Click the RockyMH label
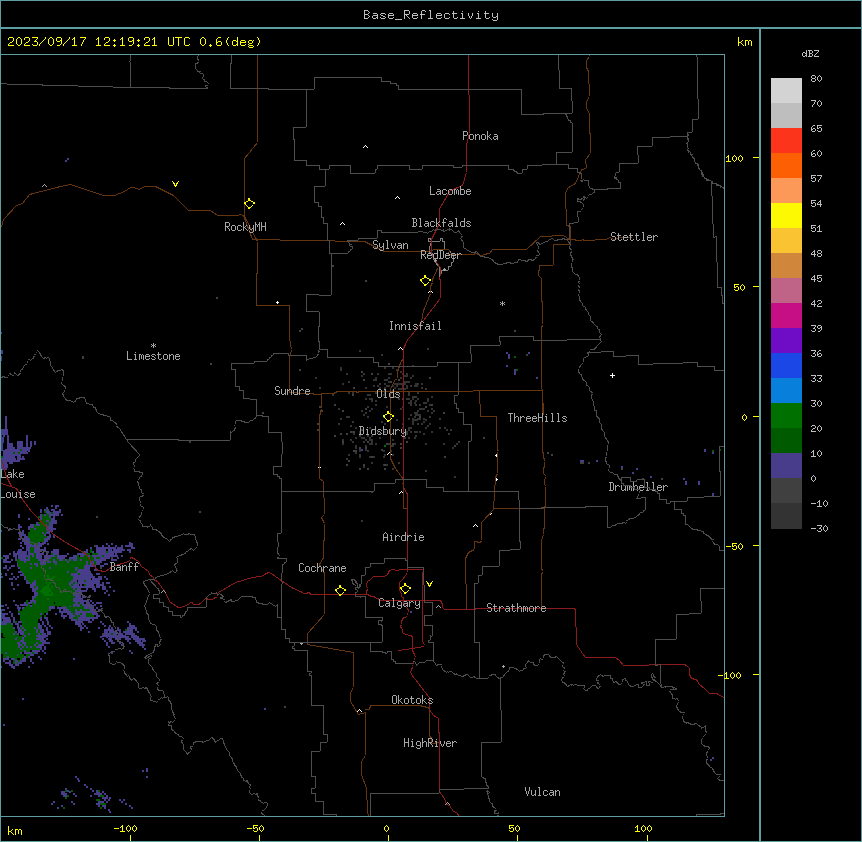The height and width of the screenshot is (842, 862). coord(245,227)
